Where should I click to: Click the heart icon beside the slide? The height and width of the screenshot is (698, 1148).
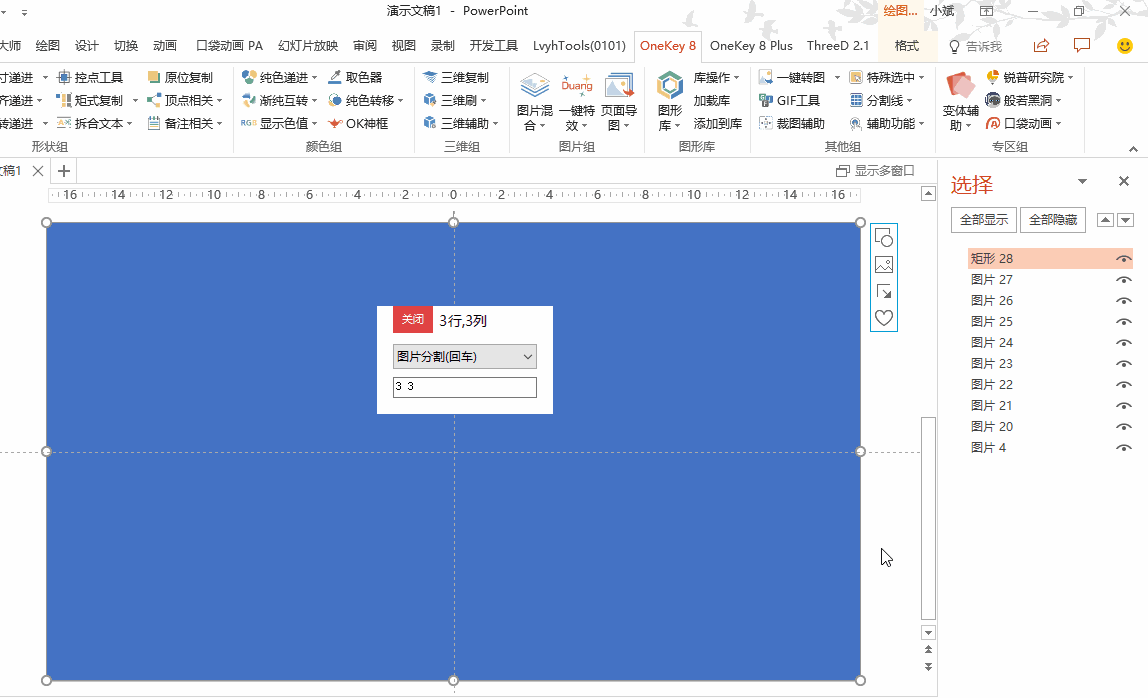884,318
